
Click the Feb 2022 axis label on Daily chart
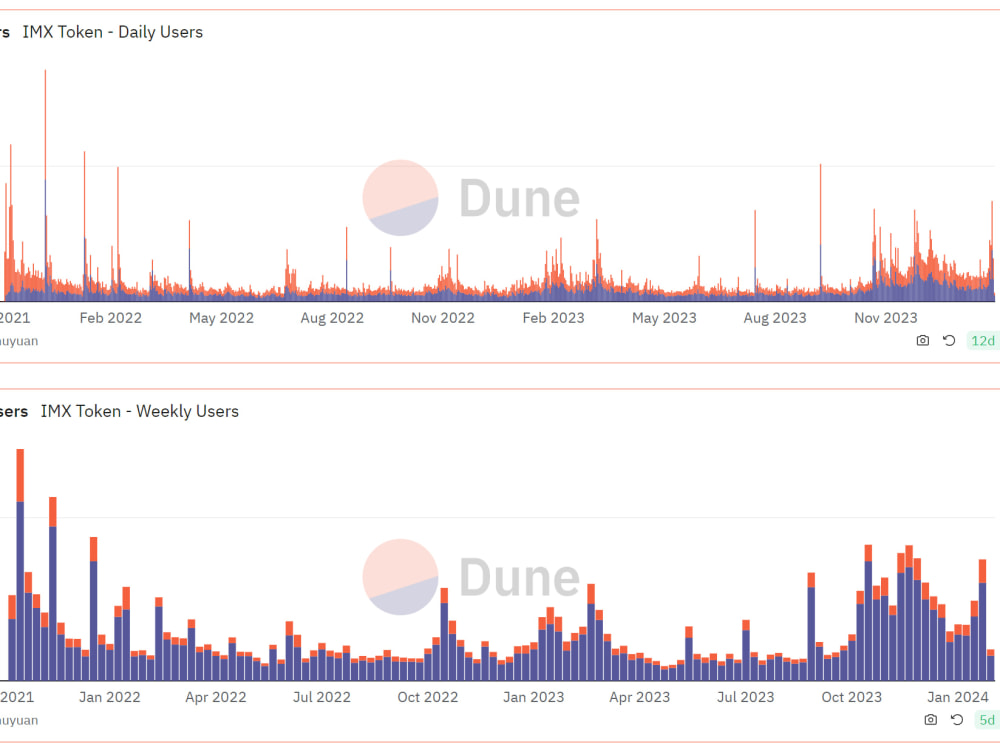110,318
